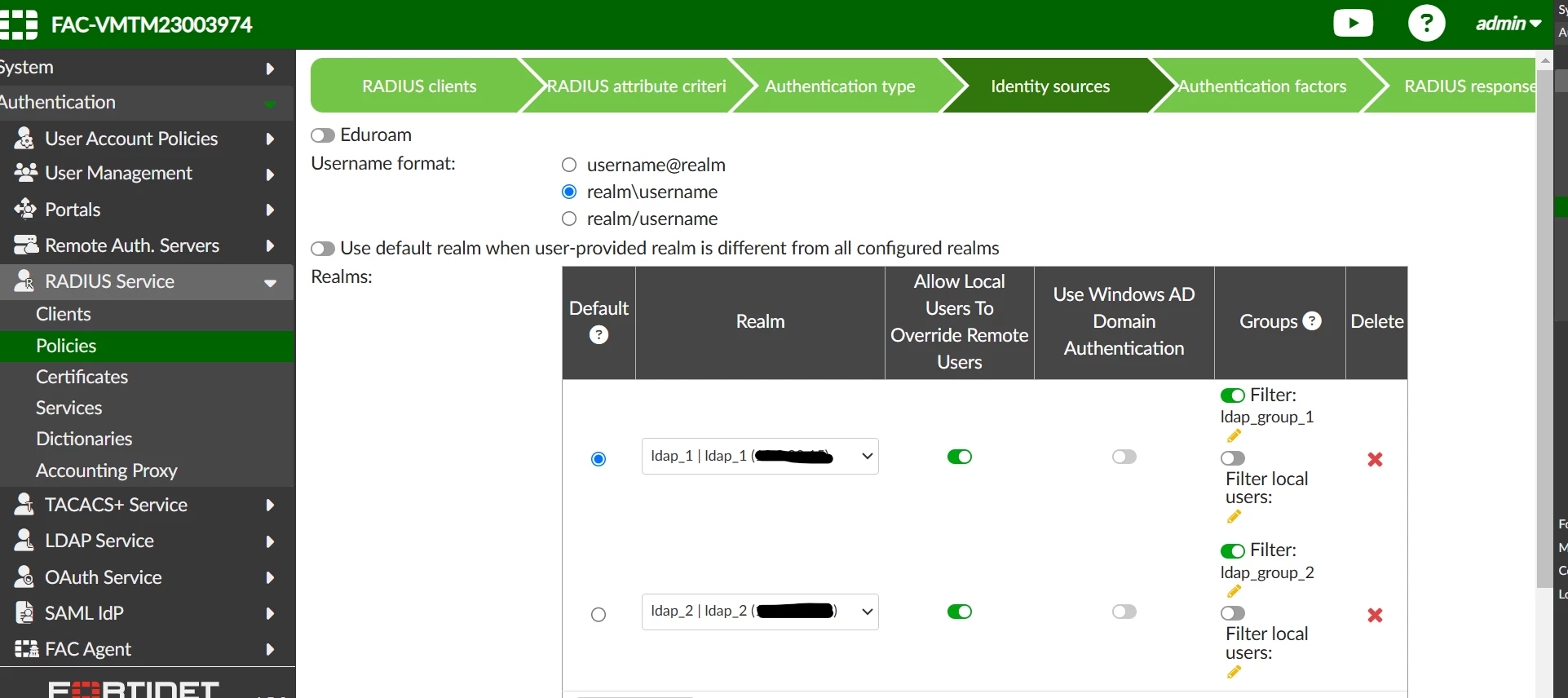Expand the System menu arrow
This screenshot has width=1568, height=698.
[270, 68]
